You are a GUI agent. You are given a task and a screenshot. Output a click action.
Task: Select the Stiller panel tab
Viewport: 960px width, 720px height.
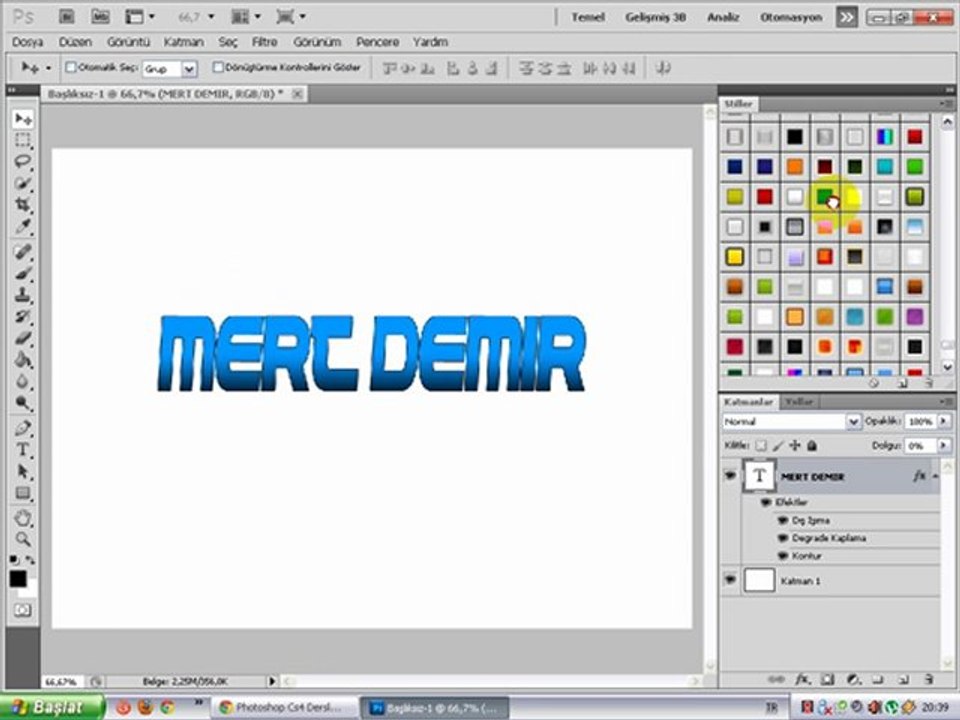[x=738, y=103]
